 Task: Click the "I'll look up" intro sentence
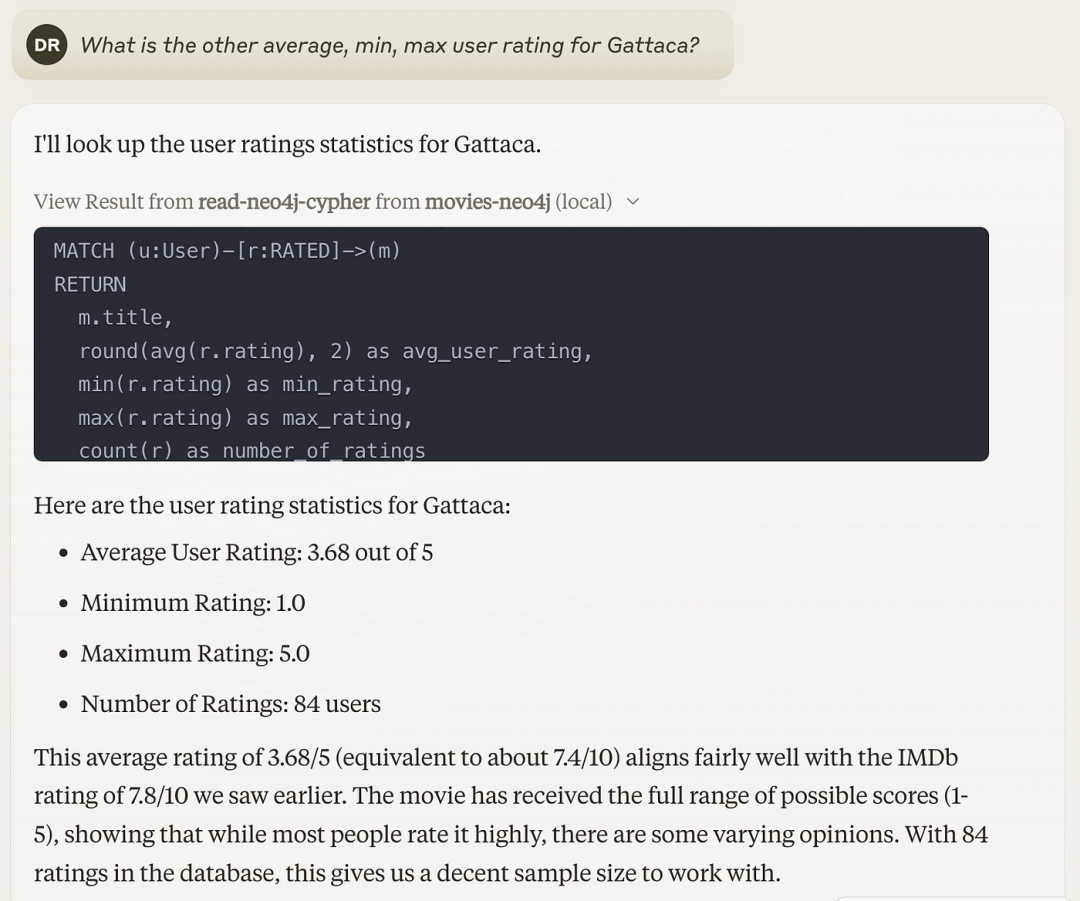click(x=287, y=144)
